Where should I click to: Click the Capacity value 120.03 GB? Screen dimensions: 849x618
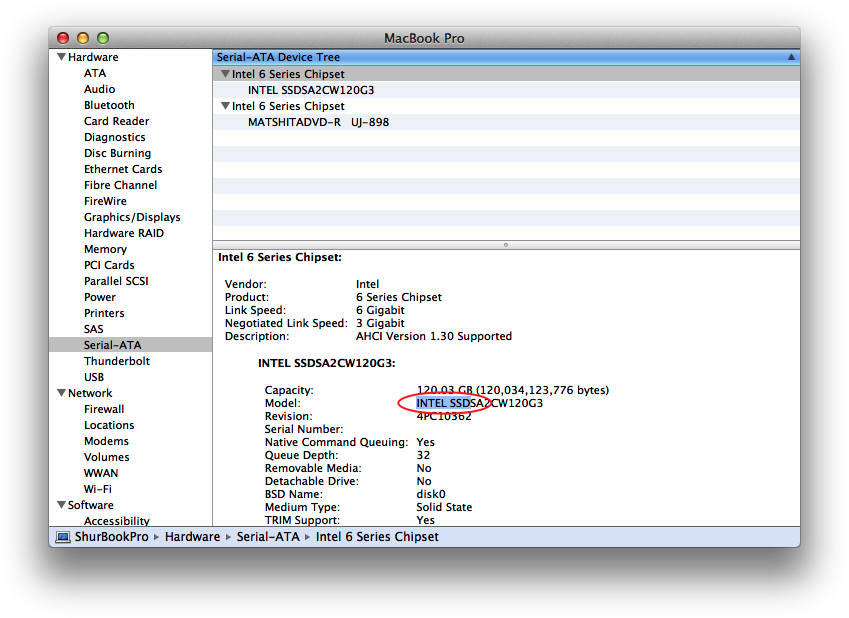444,390
